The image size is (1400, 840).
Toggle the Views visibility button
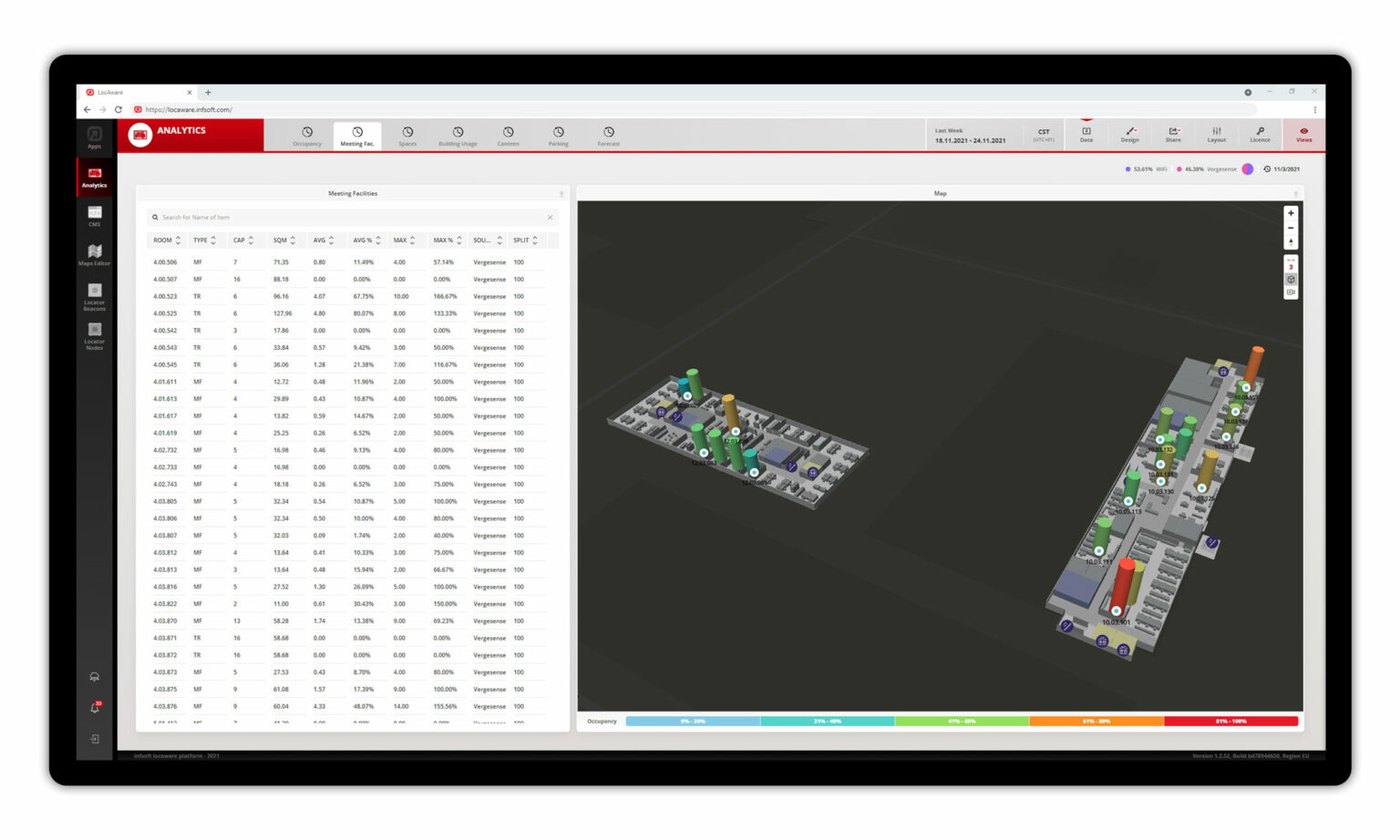click(x=1303, y=134)
